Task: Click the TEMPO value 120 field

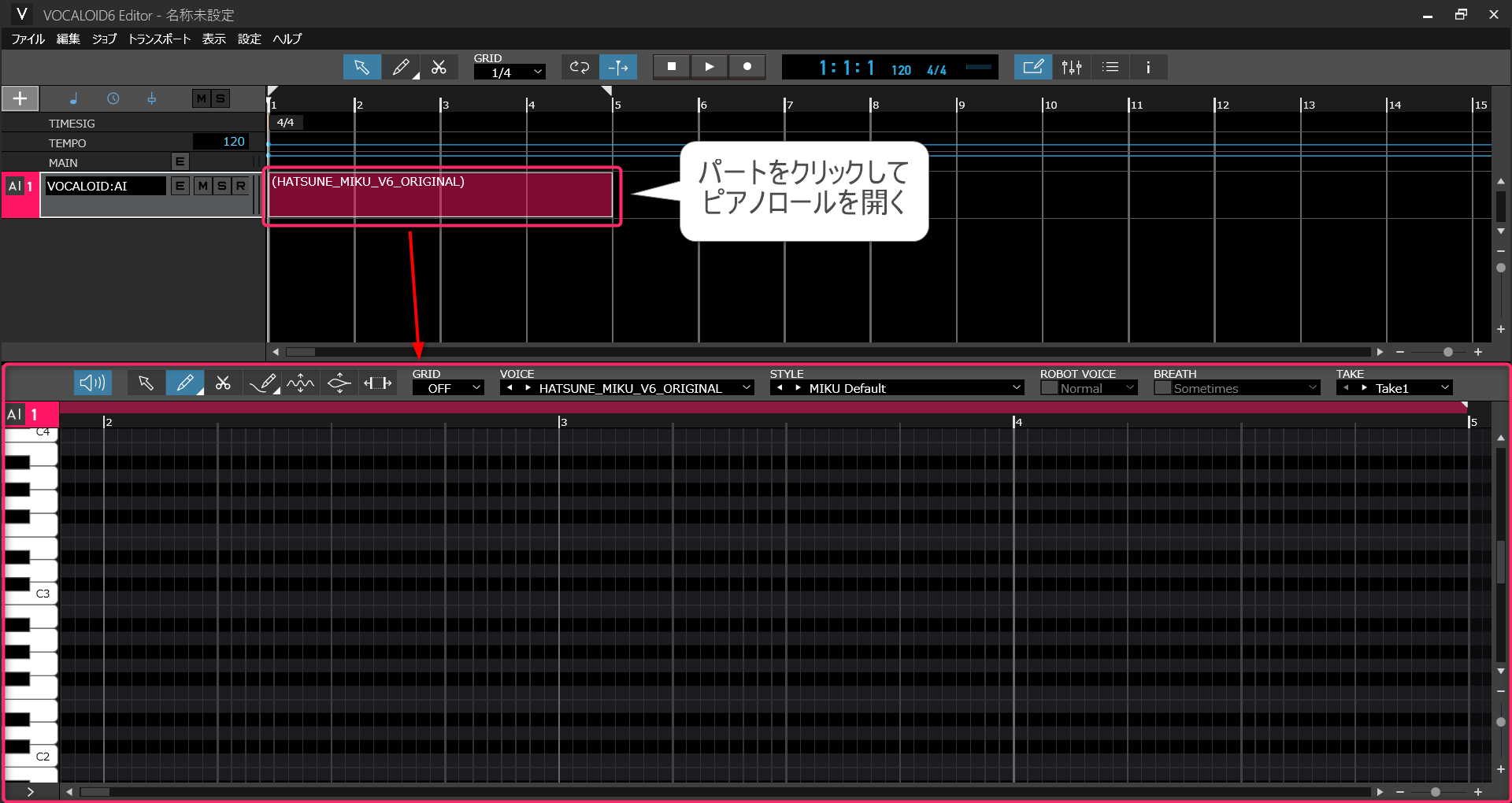Action: coord(221,142)
